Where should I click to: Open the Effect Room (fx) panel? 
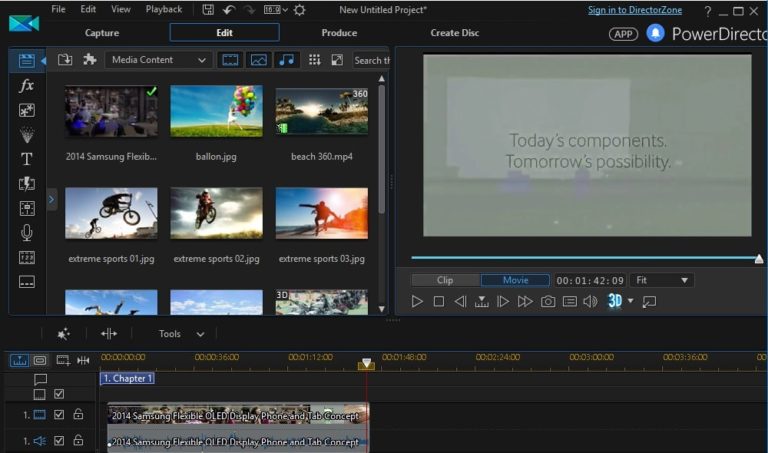(27, 86)
